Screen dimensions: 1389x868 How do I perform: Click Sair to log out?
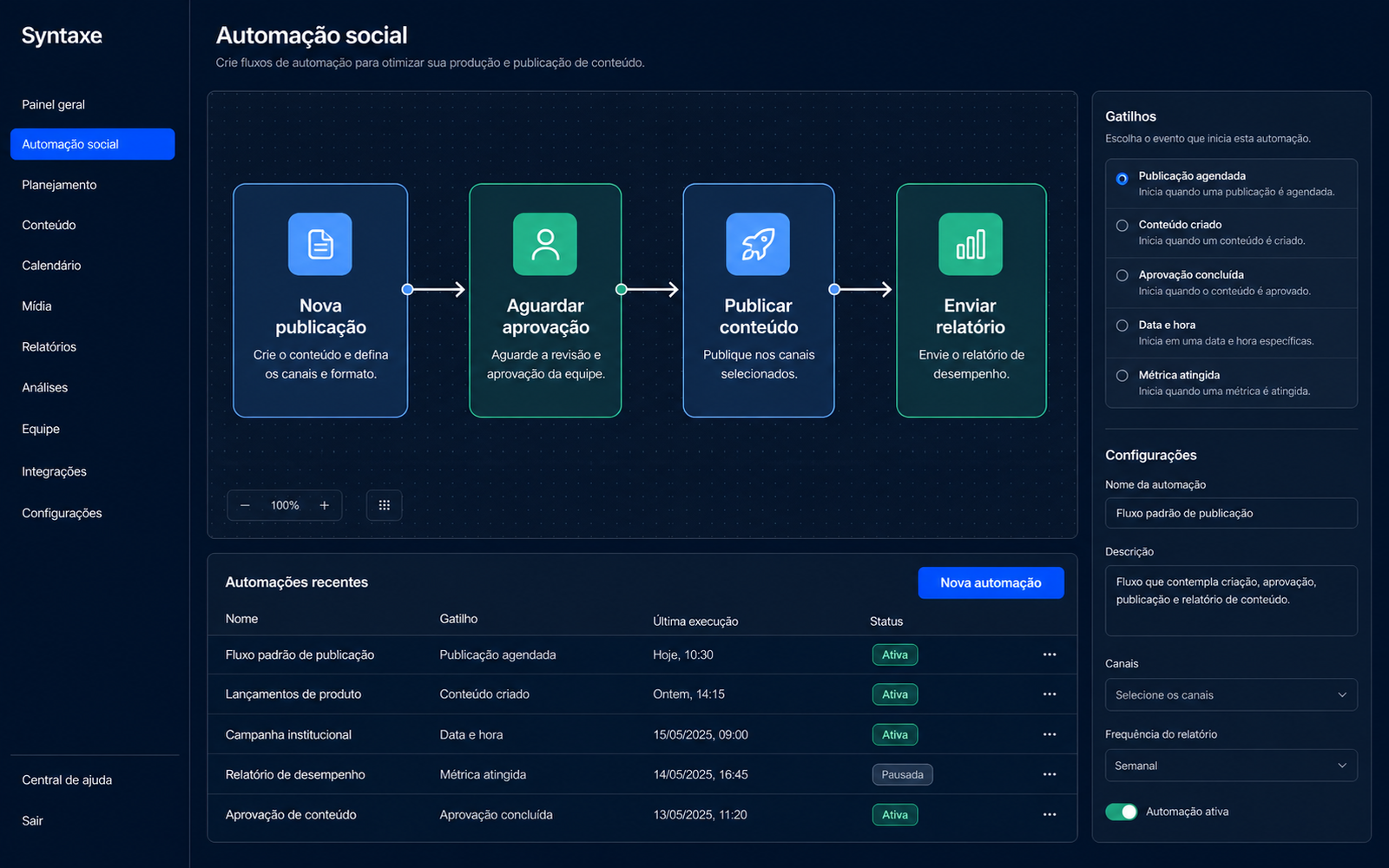pyautogui.click(x=32, y=820)
